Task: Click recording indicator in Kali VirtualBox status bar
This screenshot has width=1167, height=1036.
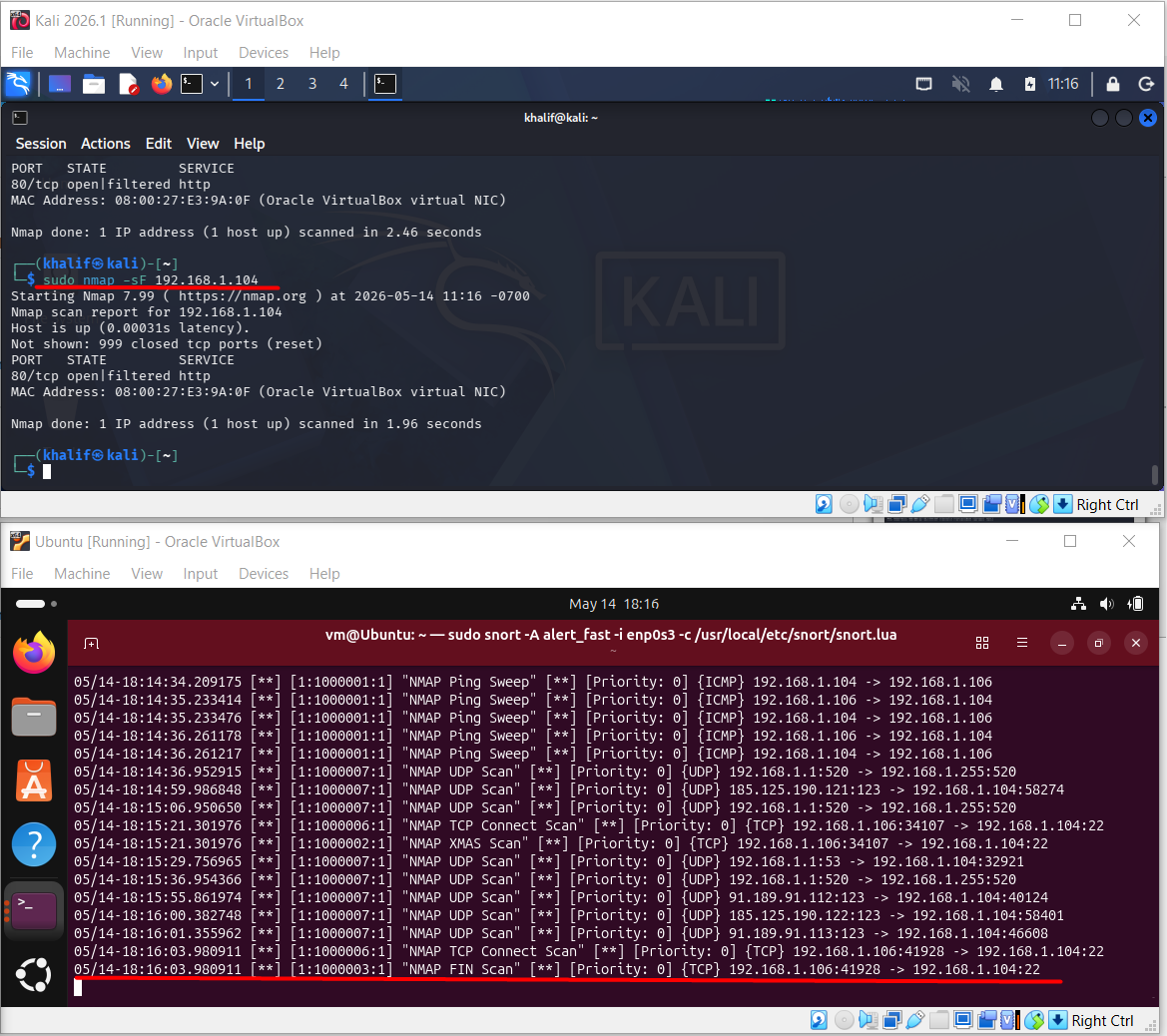Action: [x=992, y=504]
